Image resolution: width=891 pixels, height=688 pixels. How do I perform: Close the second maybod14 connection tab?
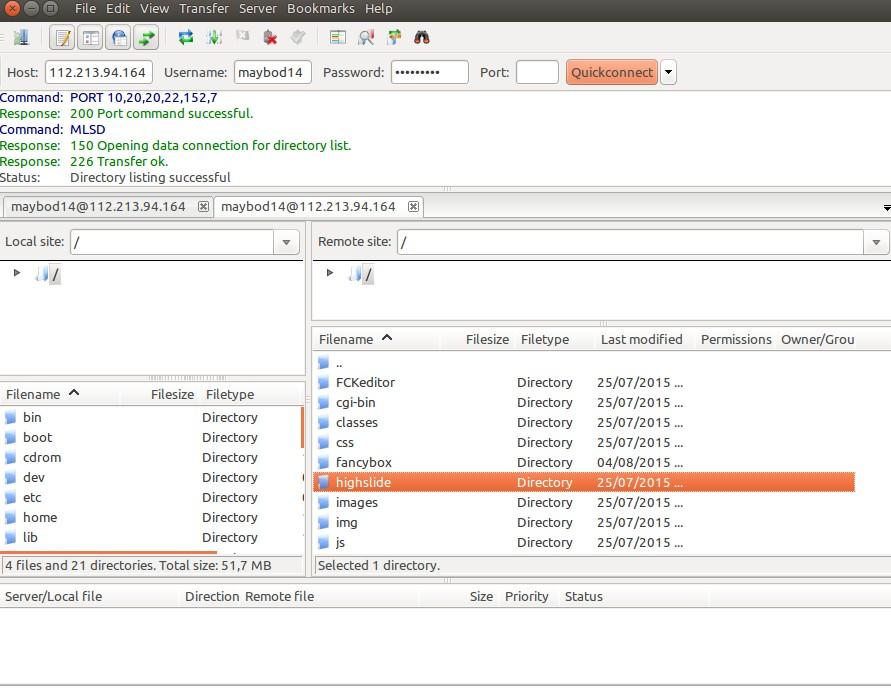[x=413, y=206]
